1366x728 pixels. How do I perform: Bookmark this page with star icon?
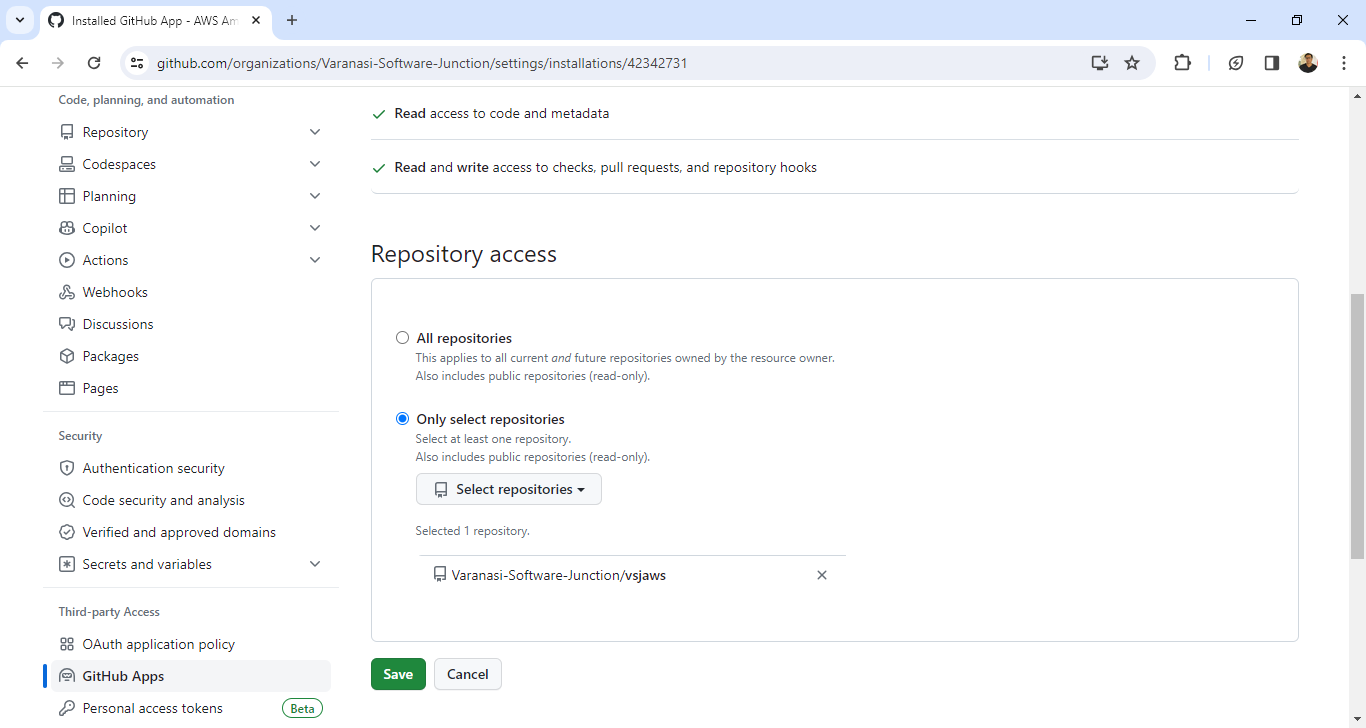coord(1132,63)
